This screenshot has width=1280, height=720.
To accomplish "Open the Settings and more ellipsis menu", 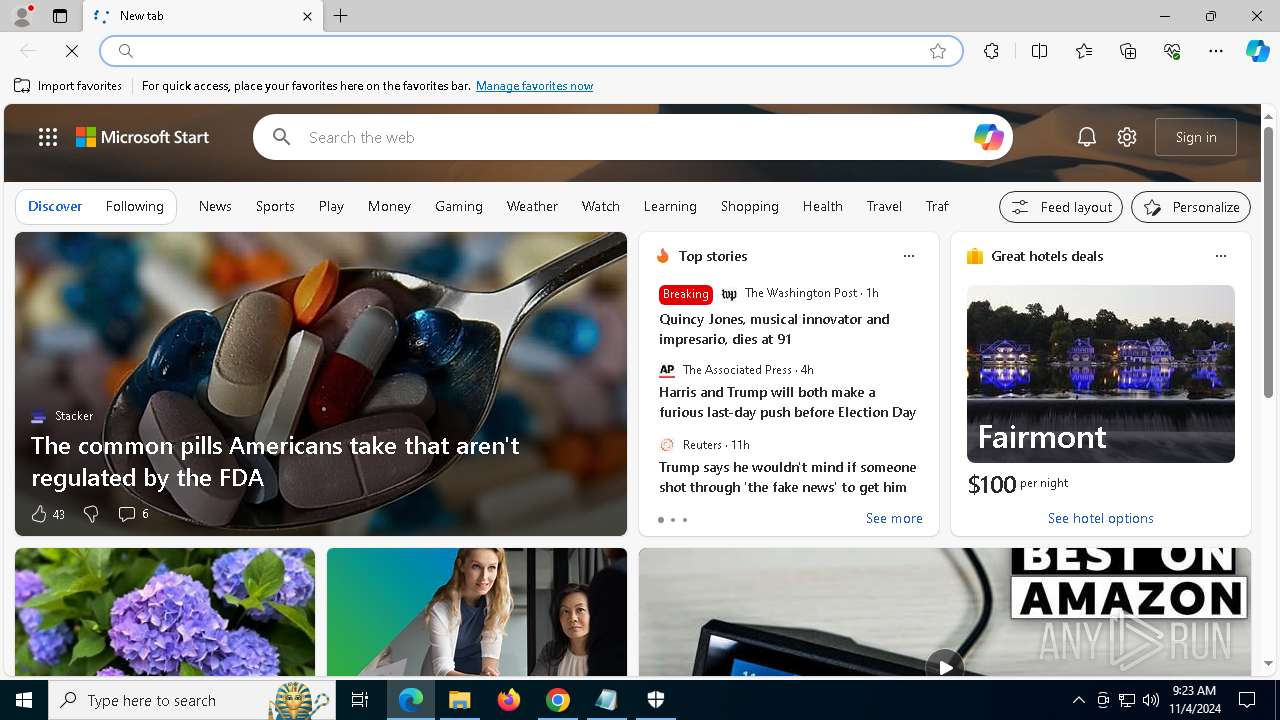I will pyautogui.click(x=1216, y=51).
